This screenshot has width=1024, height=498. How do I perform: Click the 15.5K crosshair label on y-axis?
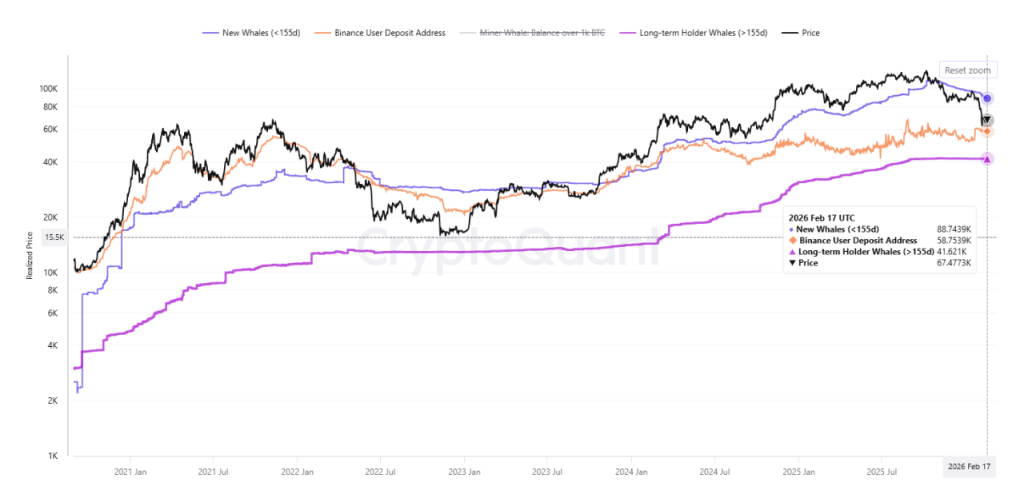coord(55,237)
